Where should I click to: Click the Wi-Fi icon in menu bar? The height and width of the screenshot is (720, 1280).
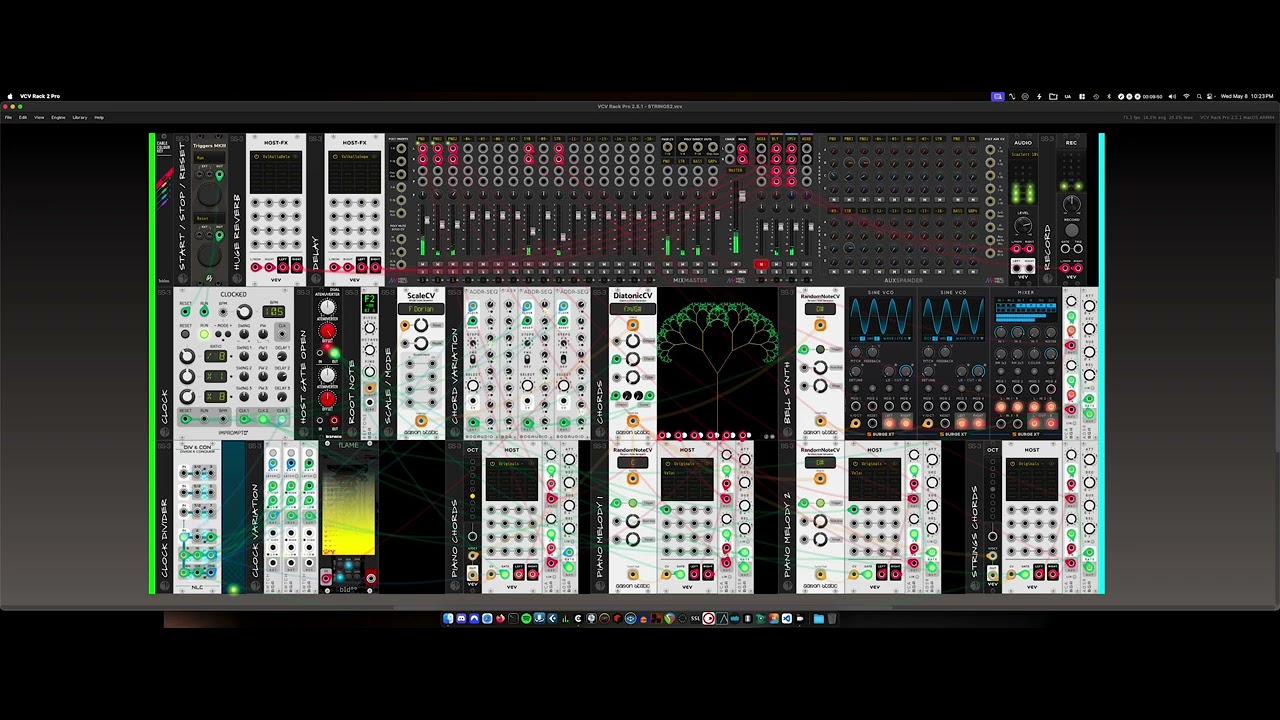(1186, 96)
